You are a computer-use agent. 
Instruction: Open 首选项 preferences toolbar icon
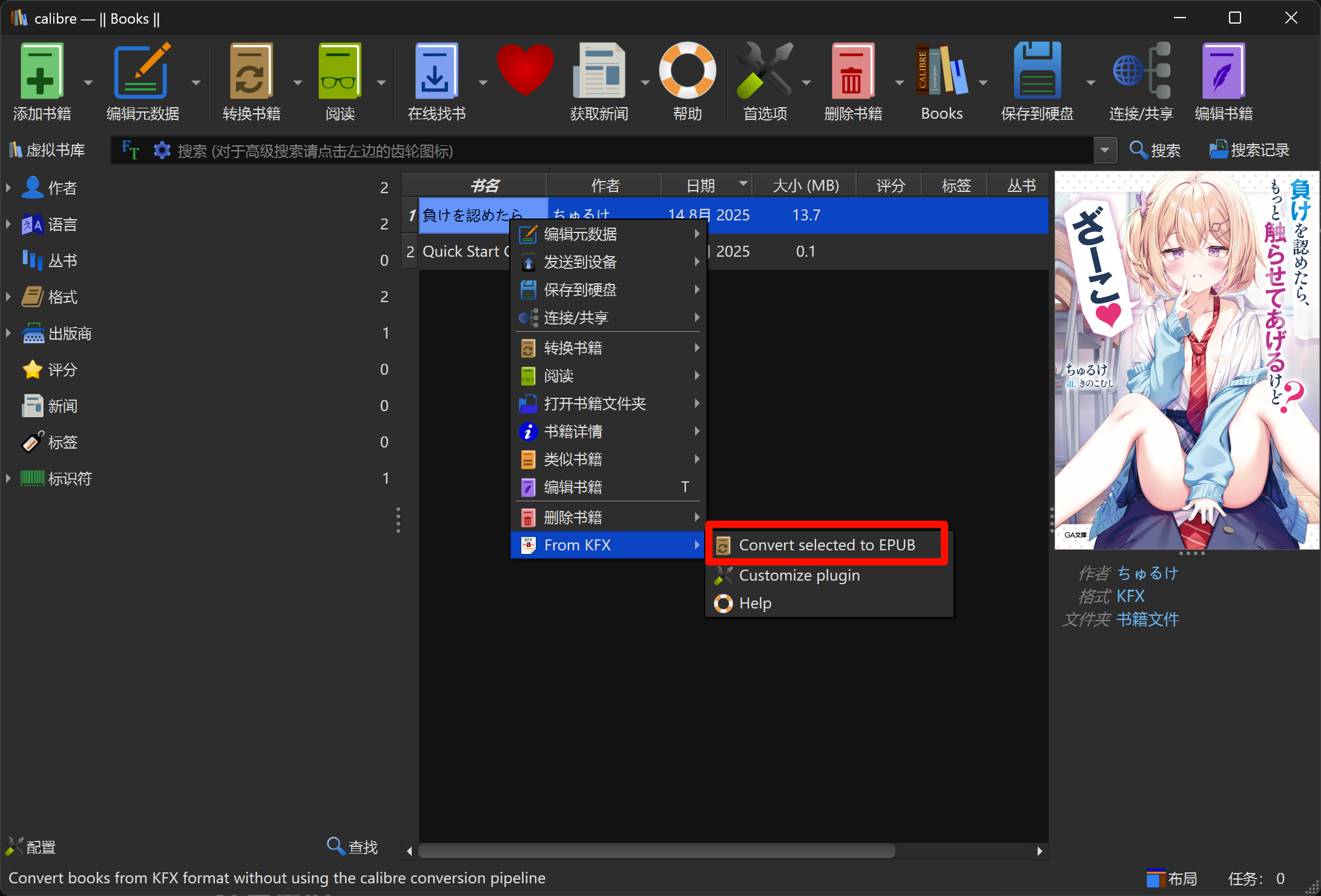[x=765, y=71]
